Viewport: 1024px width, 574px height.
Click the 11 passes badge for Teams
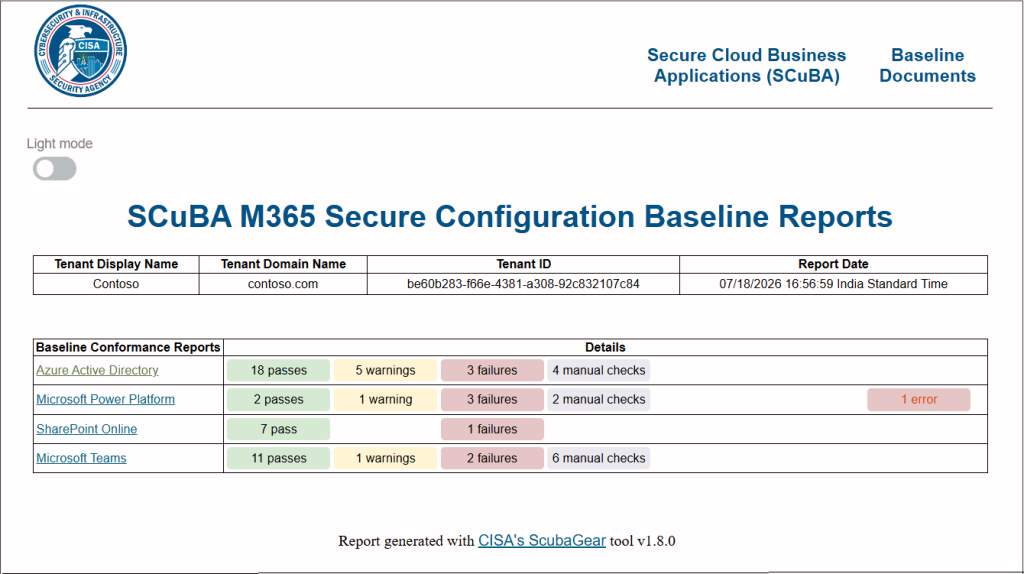(x=278, y=458)
